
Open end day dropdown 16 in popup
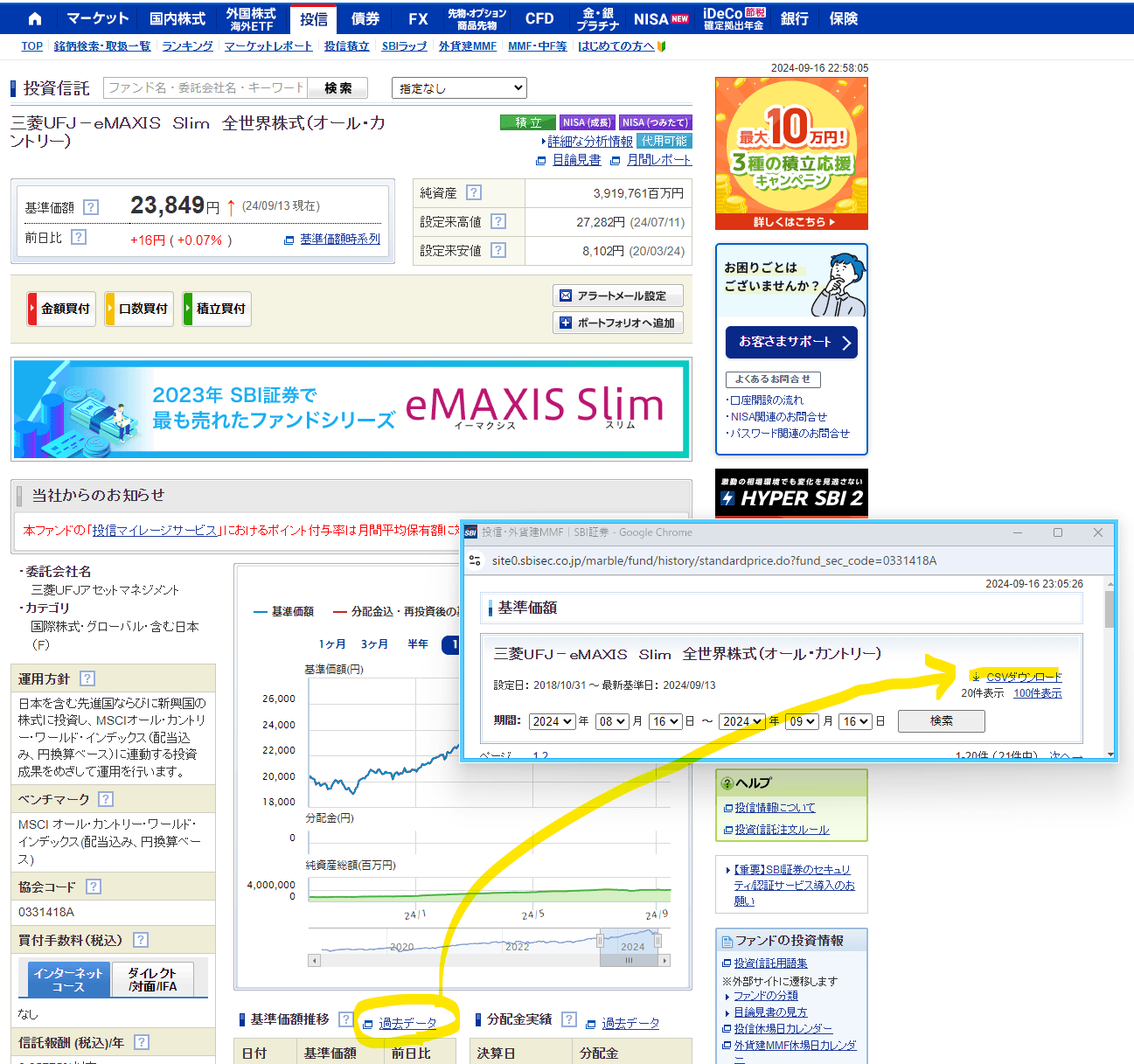(855, 721)
